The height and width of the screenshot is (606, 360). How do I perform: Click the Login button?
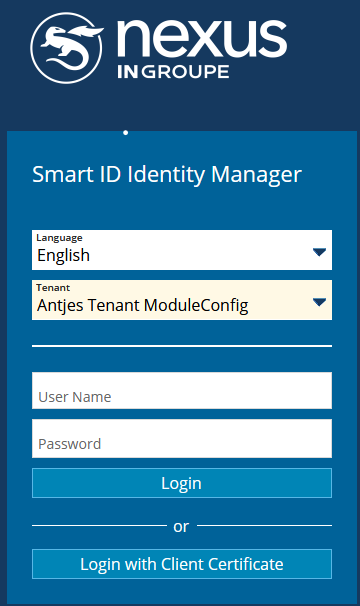coord(182,483)
